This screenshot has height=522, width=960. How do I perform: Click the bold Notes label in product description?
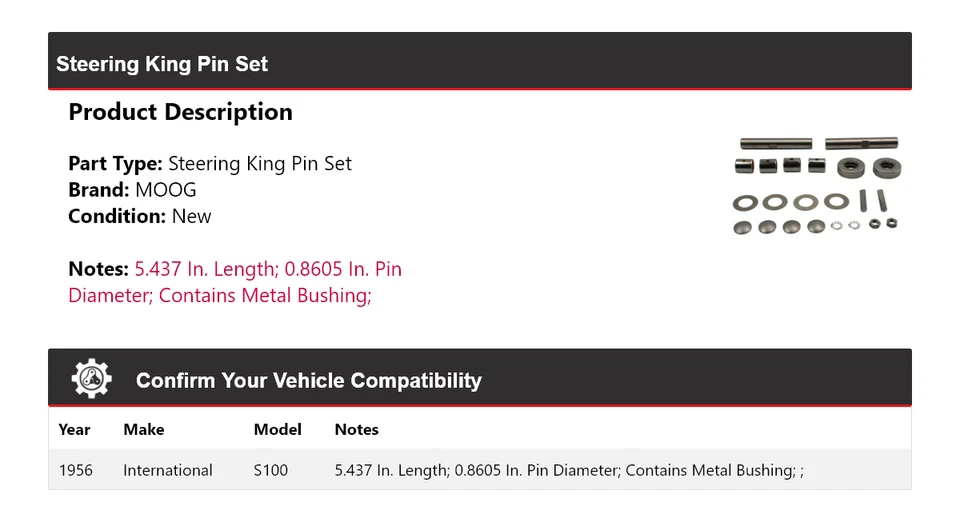[98, 269]
